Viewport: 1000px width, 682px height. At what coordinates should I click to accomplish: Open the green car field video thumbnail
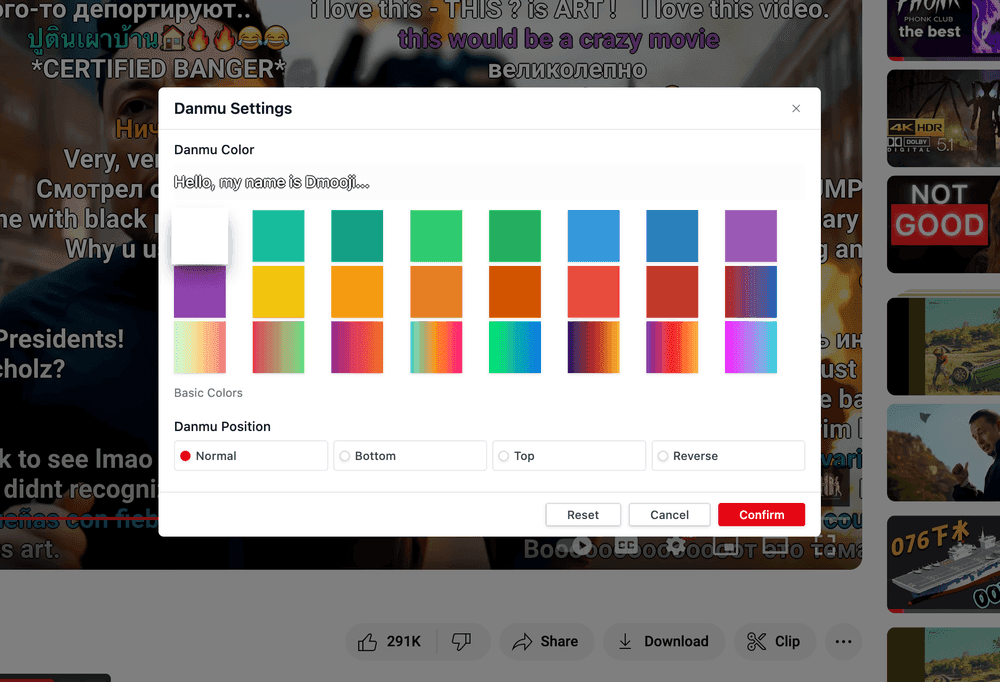(943, 346)
